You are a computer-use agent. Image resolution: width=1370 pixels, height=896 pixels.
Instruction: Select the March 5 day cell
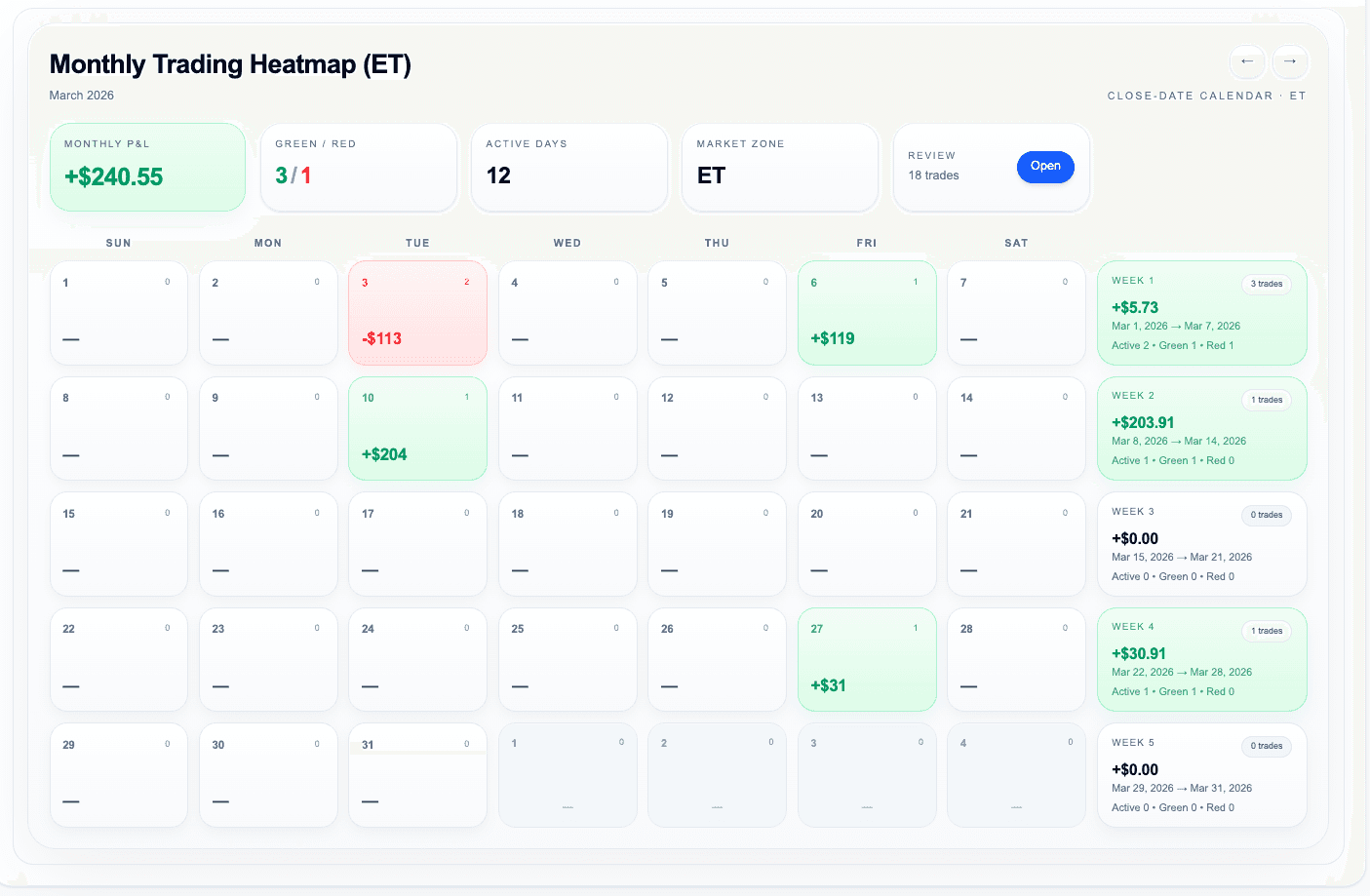coord(717,313)
